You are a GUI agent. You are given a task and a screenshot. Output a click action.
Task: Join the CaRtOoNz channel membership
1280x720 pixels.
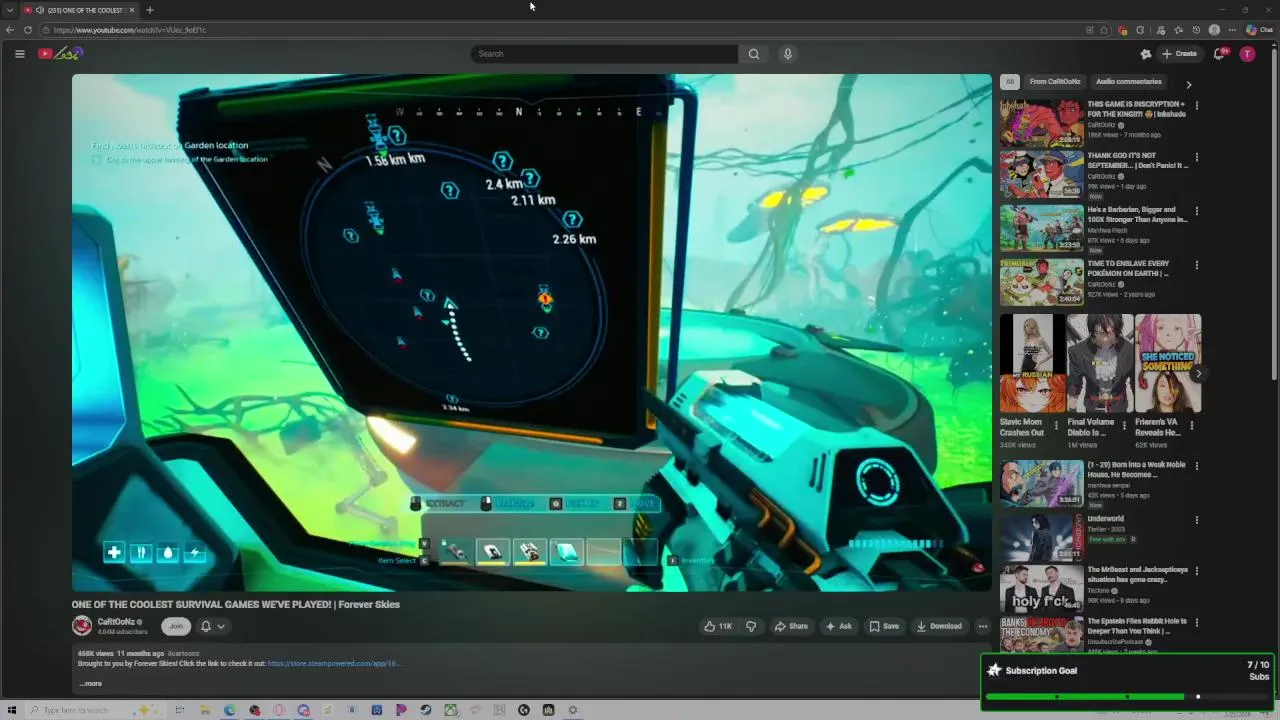click(x=177, y=626)
